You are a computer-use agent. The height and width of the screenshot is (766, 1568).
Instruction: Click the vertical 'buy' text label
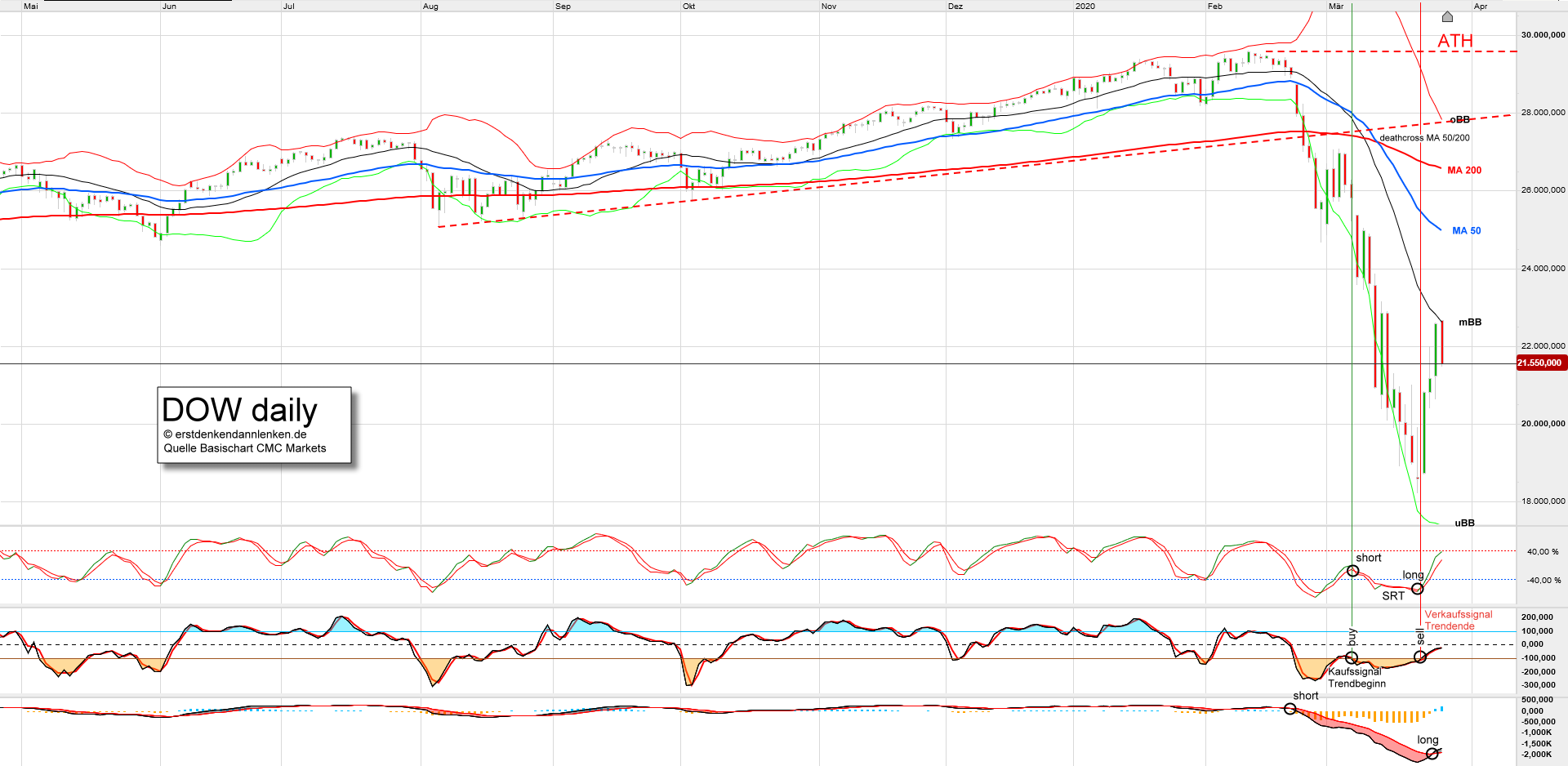pyautogui.click(x=1352, y=636)
